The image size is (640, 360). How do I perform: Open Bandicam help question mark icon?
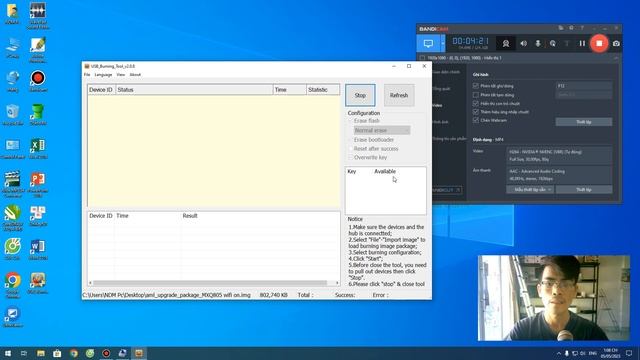[582, 28]
